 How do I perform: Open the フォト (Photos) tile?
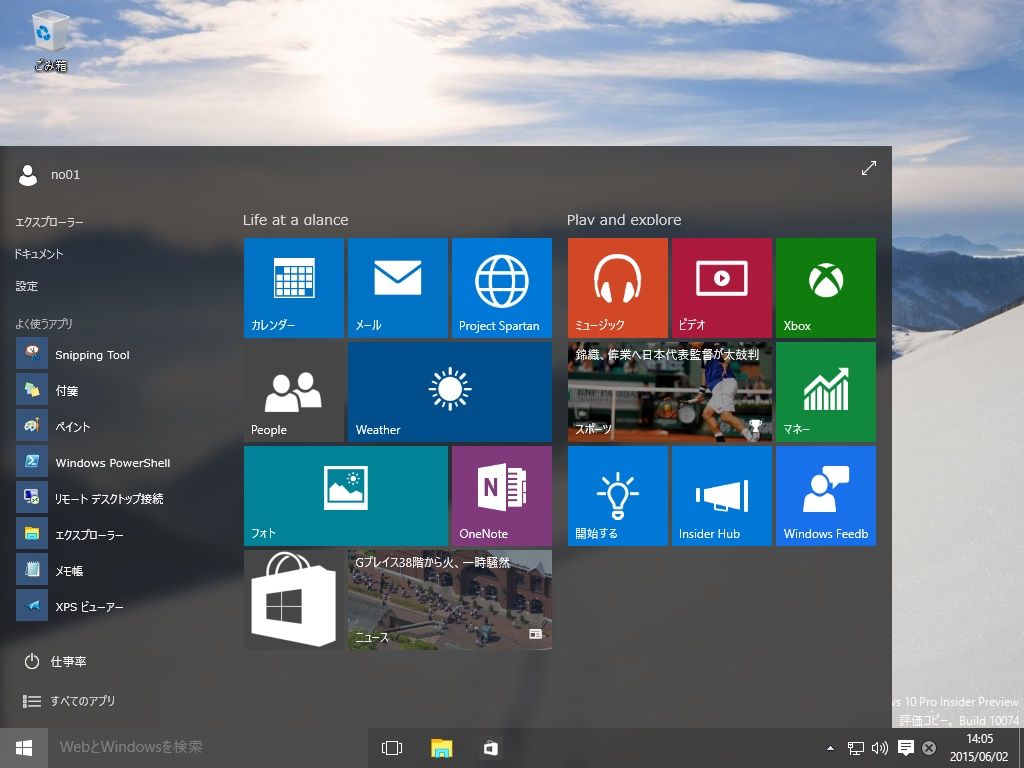click(x=346, y=496)
